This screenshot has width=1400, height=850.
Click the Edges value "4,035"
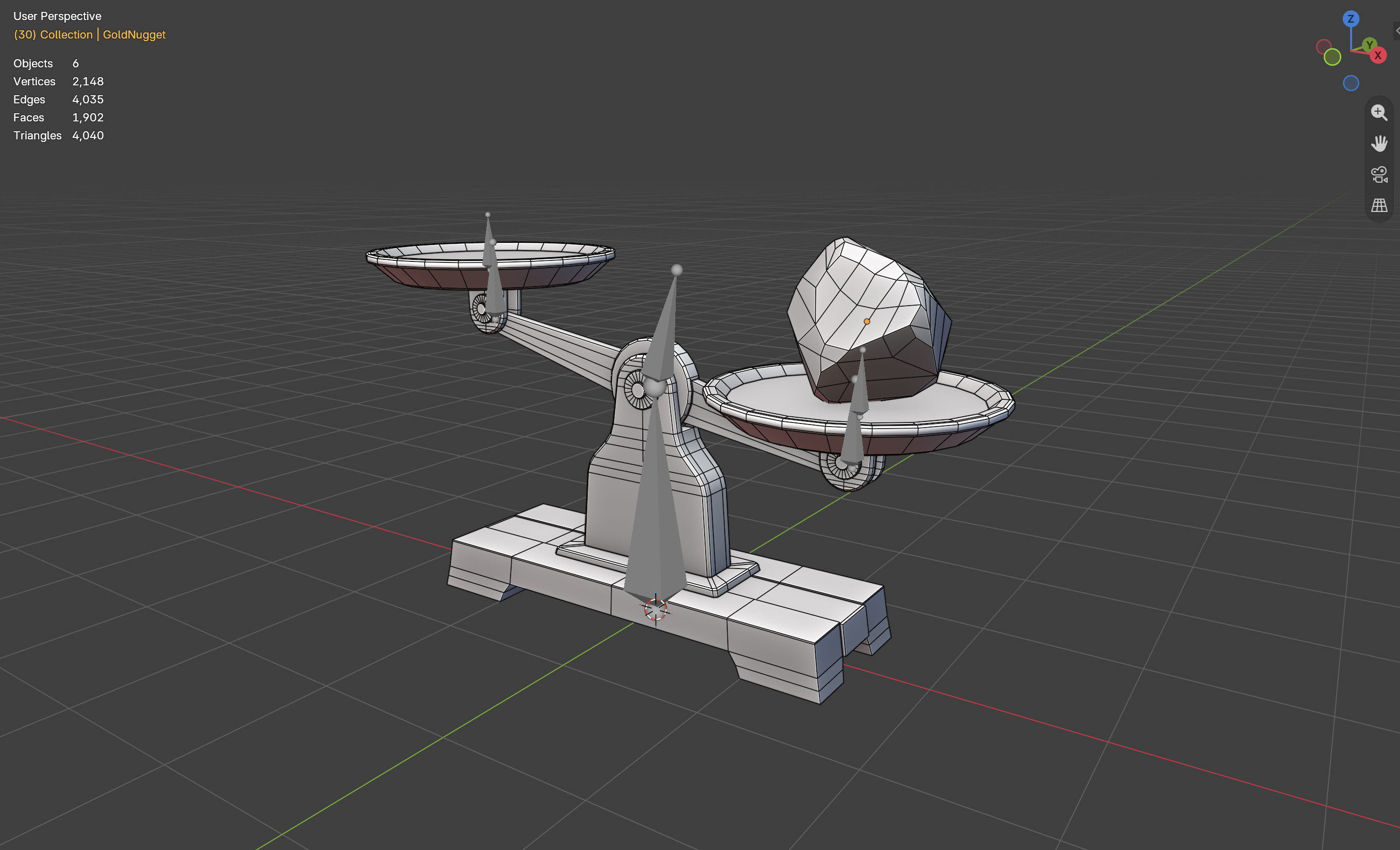pyautogui.click(x=88, y=99)
